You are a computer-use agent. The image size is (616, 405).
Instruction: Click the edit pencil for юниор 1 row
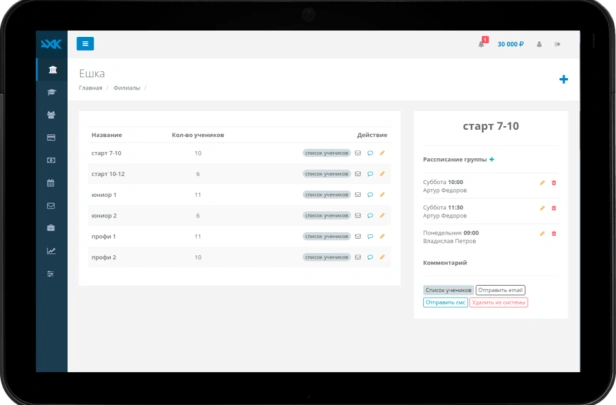pyautogui.click(x=382, y=195)
